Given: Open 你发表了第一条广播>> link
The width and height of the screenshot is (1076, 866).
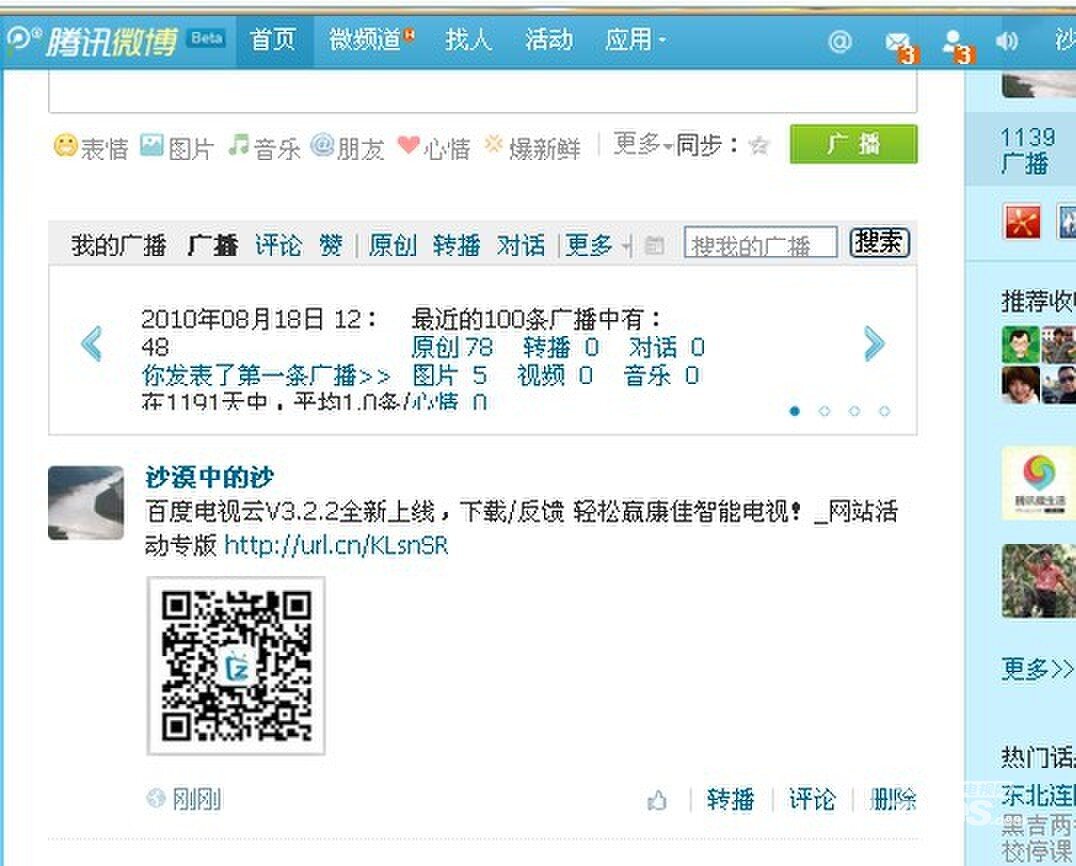Looking at the screenshot, I should point(266,376).
